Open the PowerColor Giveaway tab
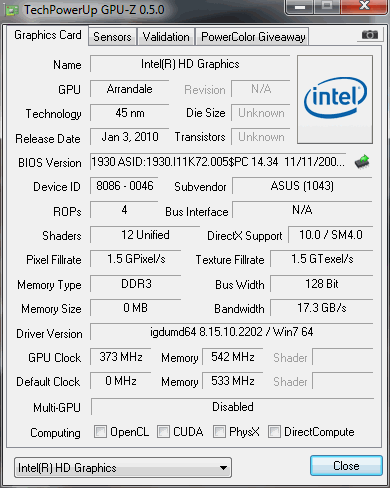The image size is (390, 488). click(x=253, y=37)
